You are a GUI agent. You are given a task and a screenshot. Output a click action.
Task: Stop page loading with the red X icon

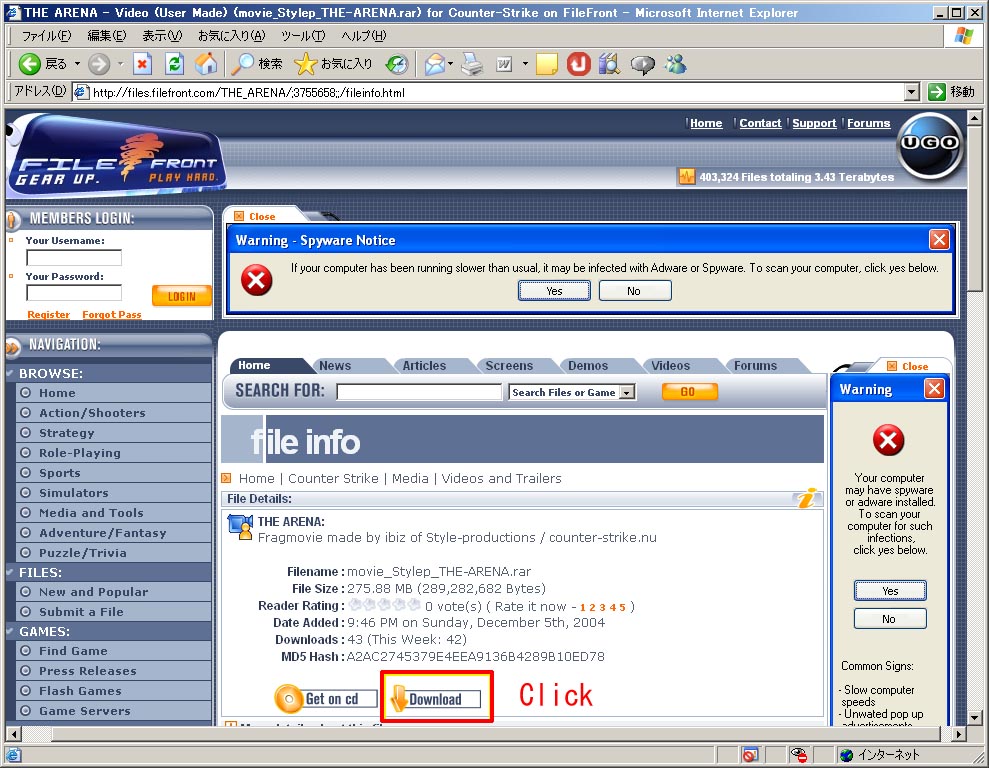coord(143,64)
